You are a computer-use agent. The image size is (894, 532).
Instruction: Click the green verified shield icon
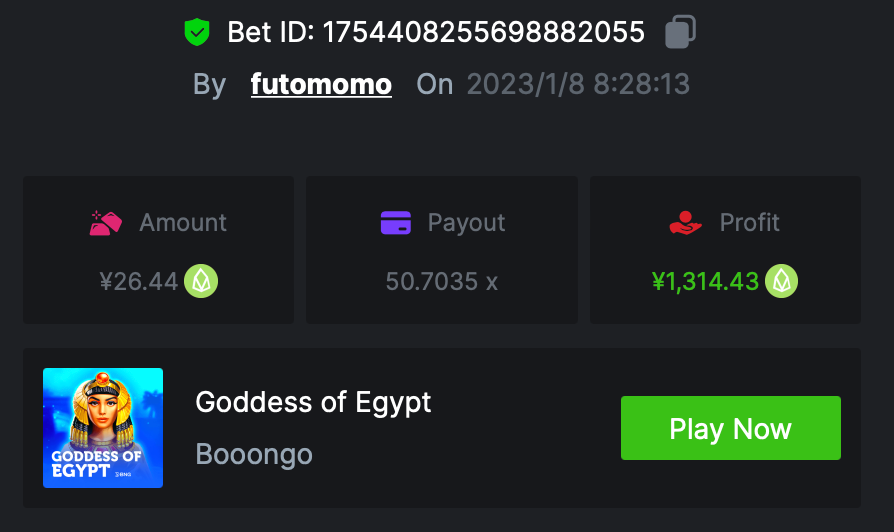click(x=197, y=33)
